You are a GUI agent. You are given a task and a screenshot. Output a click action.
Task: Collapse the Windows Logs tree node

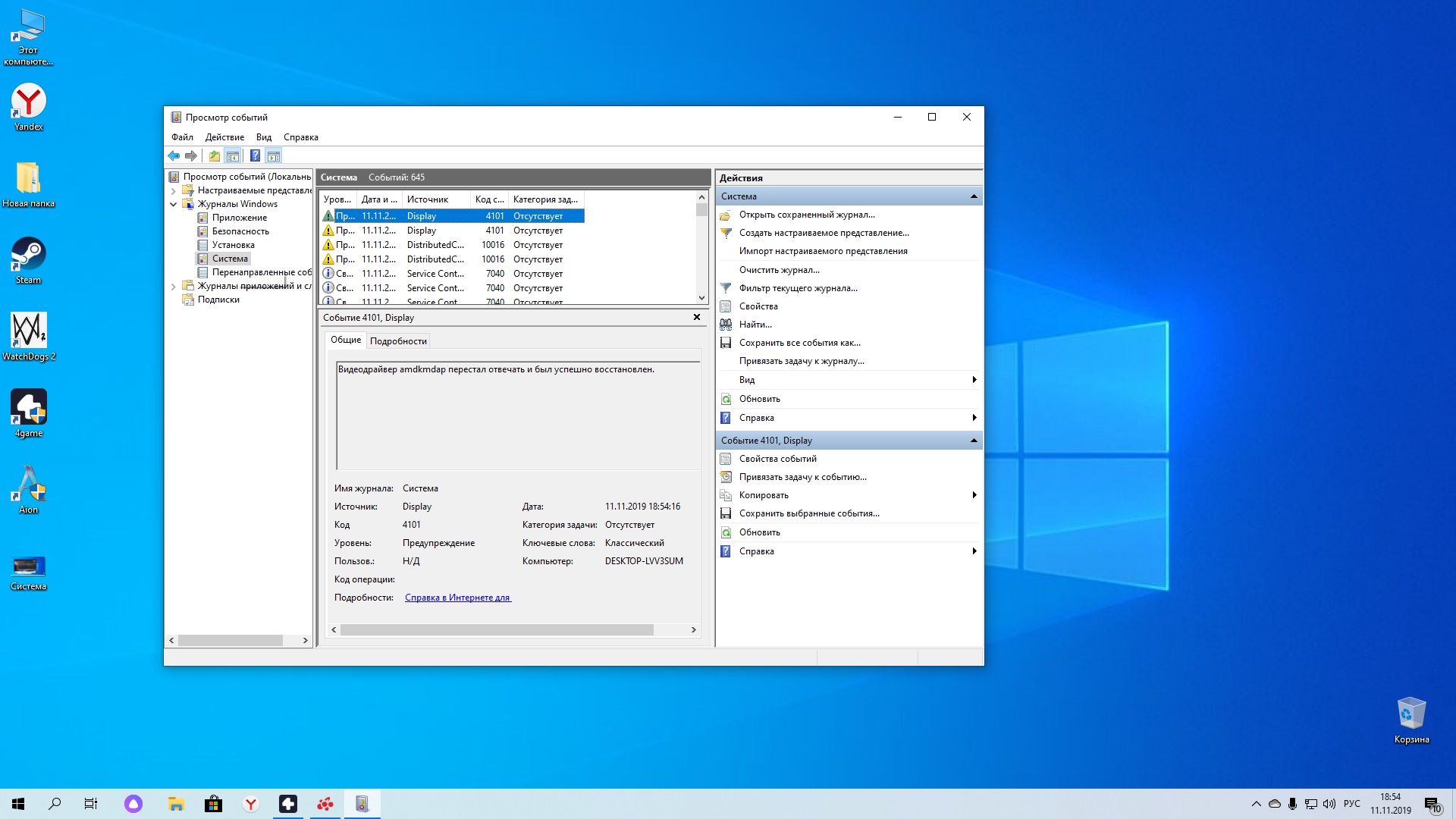(x=173, y=204)
